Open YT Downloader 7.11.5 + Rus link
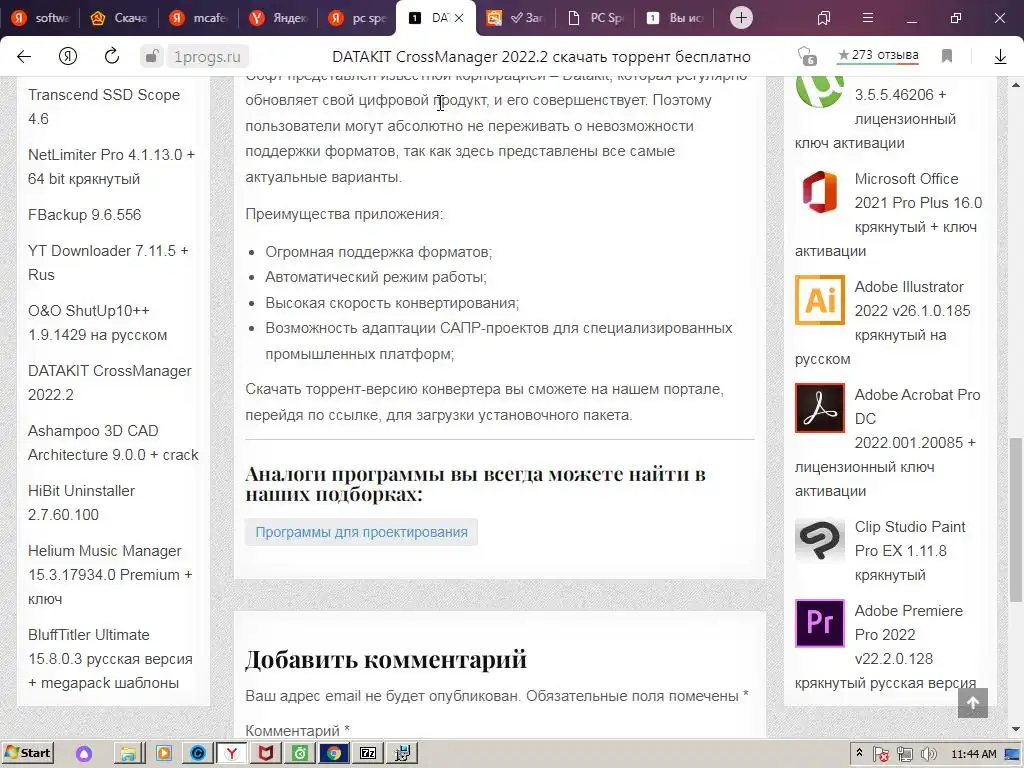This screenshot has width=1024, height=768. pos(108,263)
